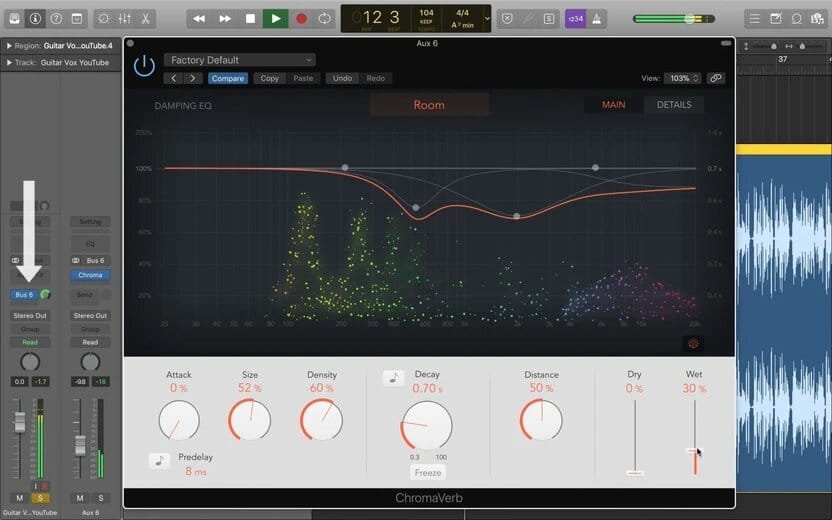832x520 pixels.
Task: Click the Copy button
Action: point(270,78)
